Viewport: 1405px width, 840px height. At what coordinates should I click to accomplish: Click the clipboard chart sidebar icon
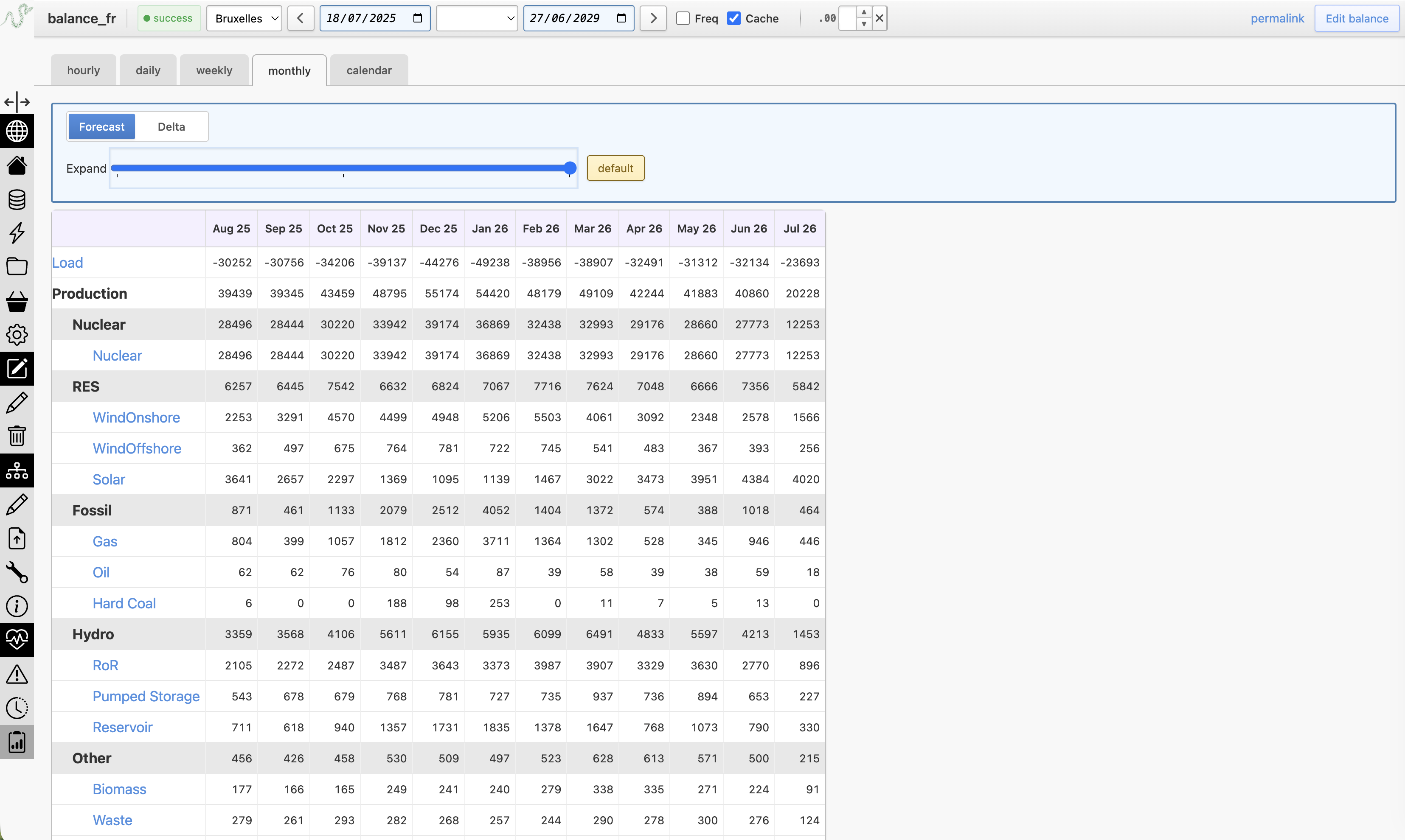[17, 742]
